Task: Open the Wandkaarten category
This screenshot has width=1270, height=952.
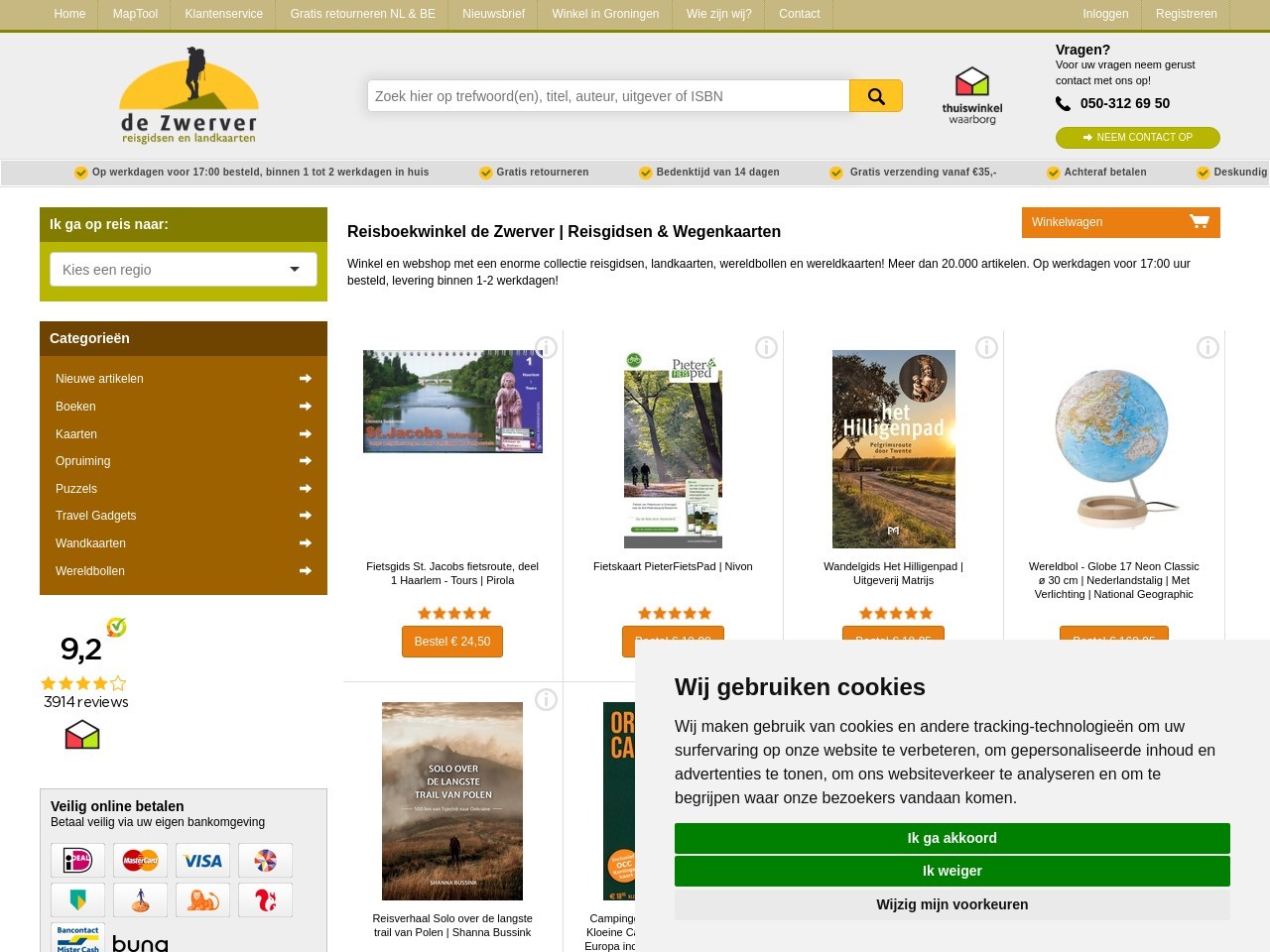Action: pyautogui.click(x=90, y=542)
